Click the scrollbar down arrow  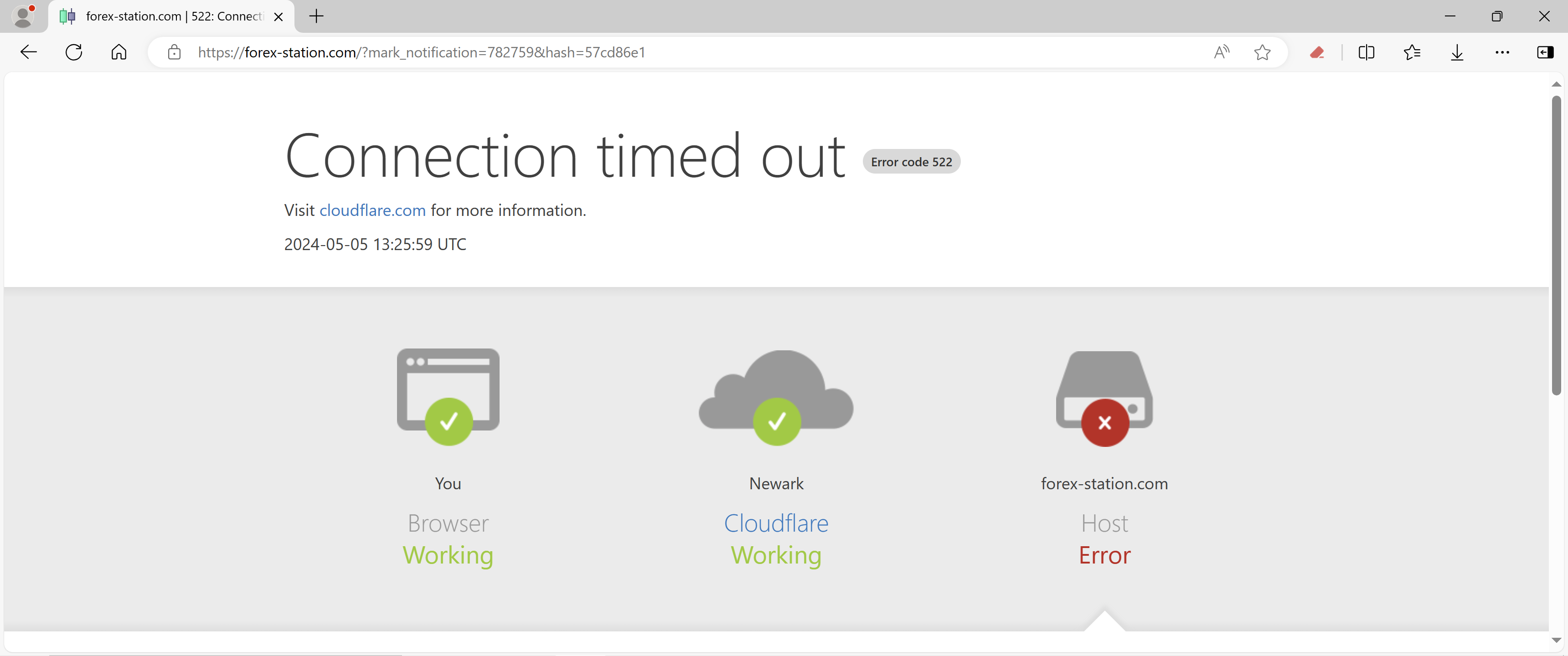pyautogui.click(x=1556, y=640)
